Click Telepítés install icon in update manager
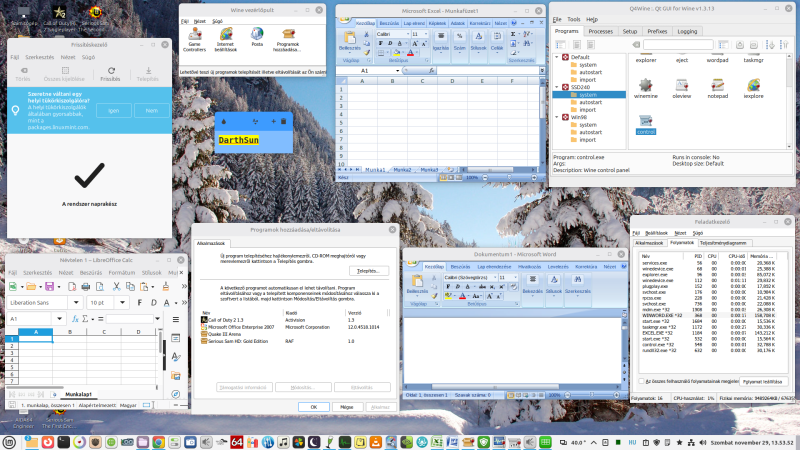Screen dimensions: 800x450 [x=148, y=74]
